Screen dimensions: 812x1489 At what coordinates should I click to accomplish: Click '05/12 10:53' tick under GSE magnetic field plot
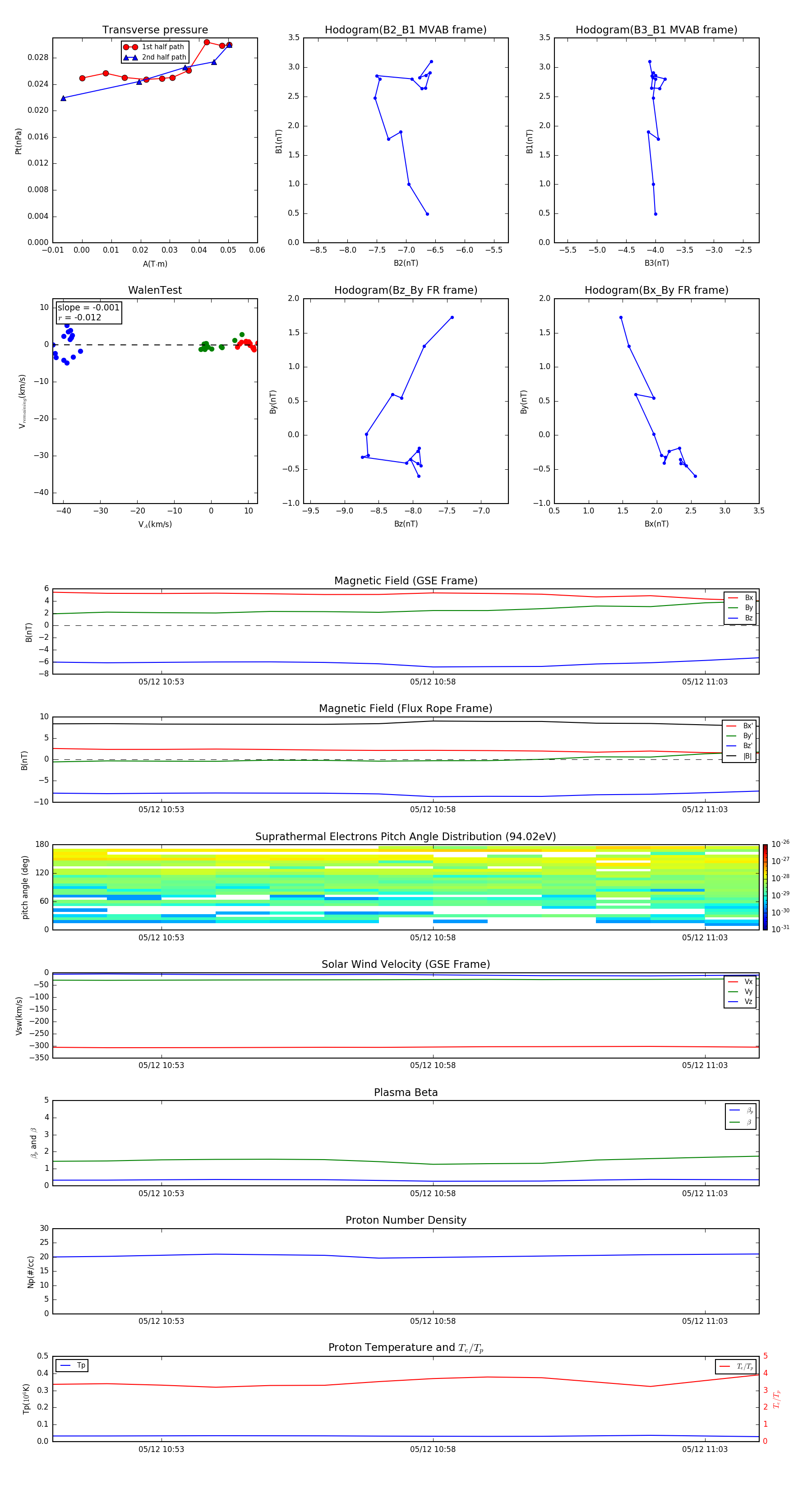pyautogui.click(x=161, y=681)
